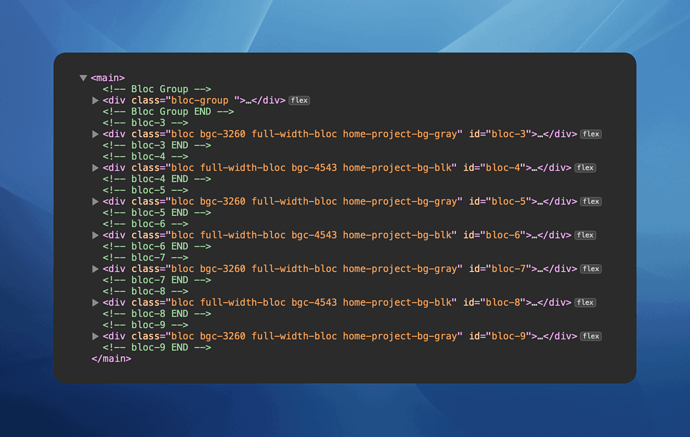Expand the bloc-6 div node
Viewport: 690px width, 437px height.
point(95,235)
